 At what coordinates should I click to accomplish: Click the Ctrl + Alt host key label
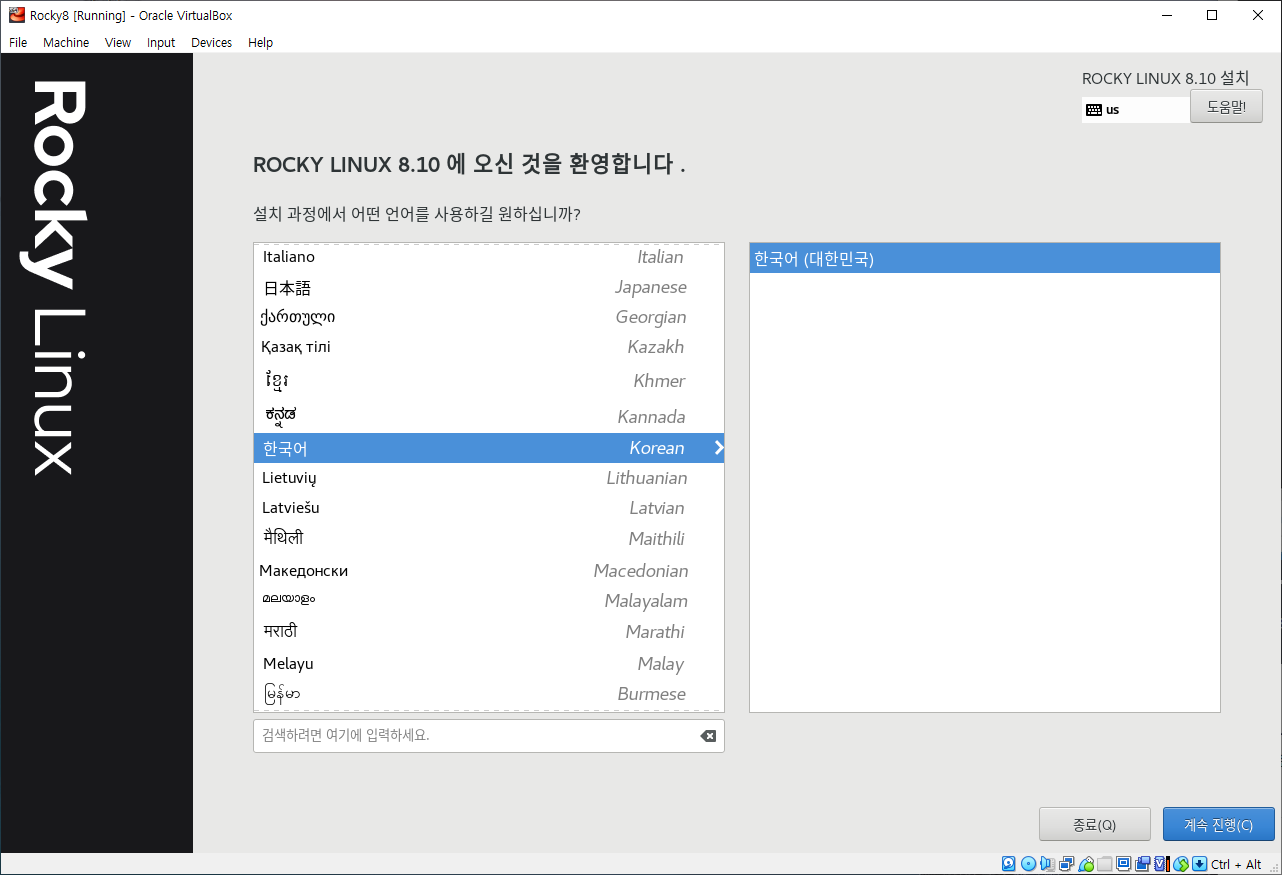tap(1236, 864)
